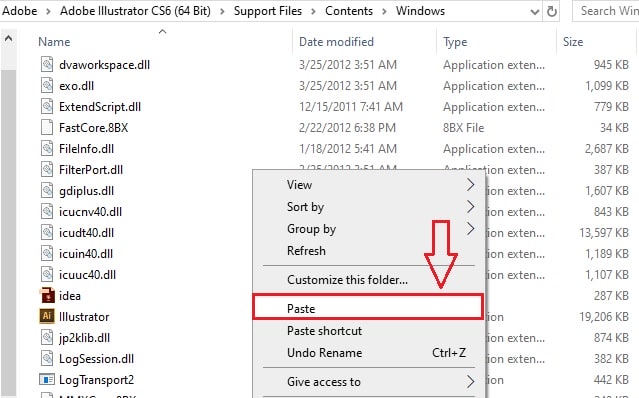
Task: Select the icuuc40.dll file icon
Action: (x=47, y=275)
